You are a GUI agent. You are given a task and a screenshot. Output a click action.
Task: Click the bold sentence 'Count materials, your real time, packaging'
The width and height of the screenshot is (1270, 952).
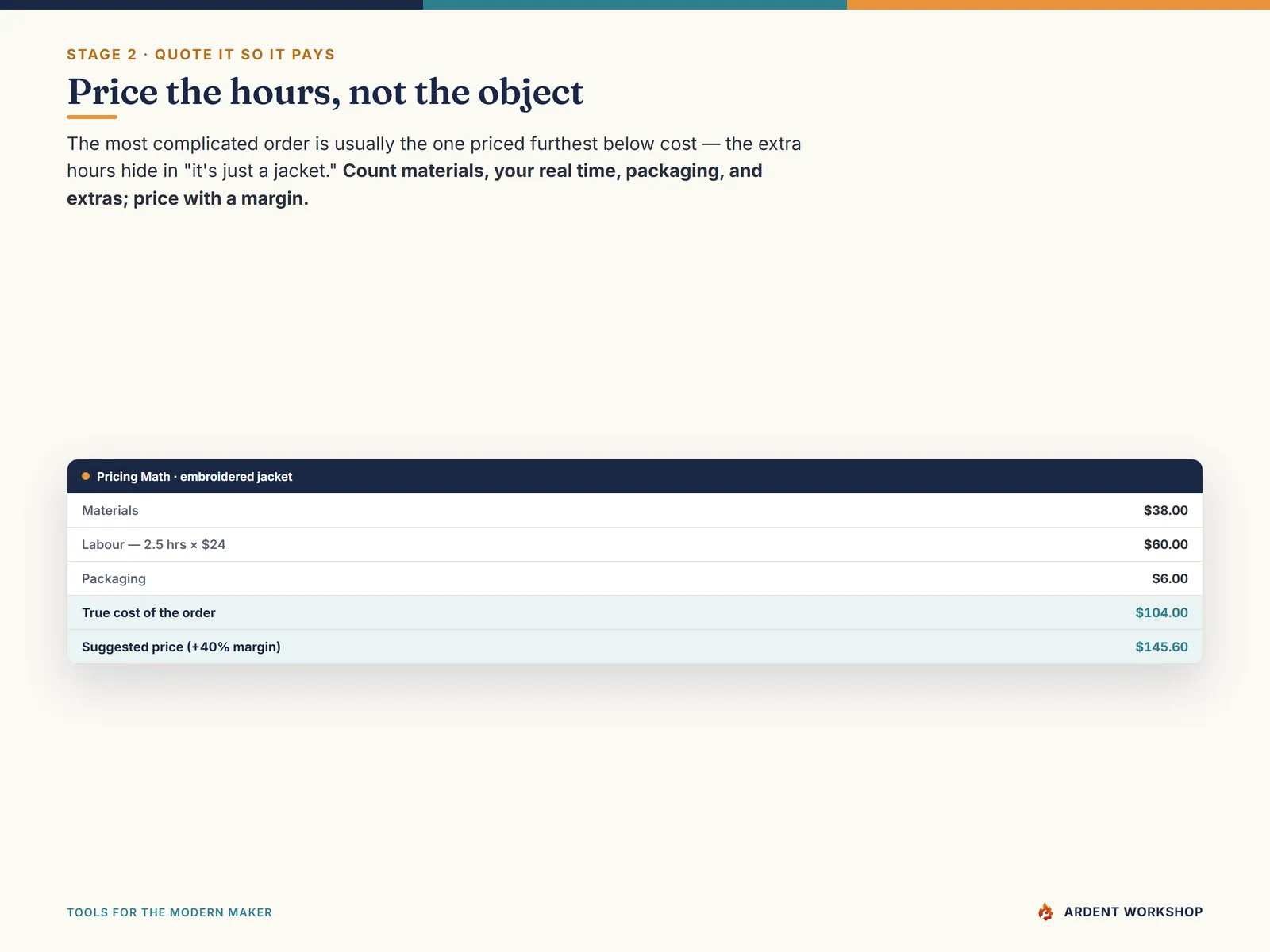(533, 171)
